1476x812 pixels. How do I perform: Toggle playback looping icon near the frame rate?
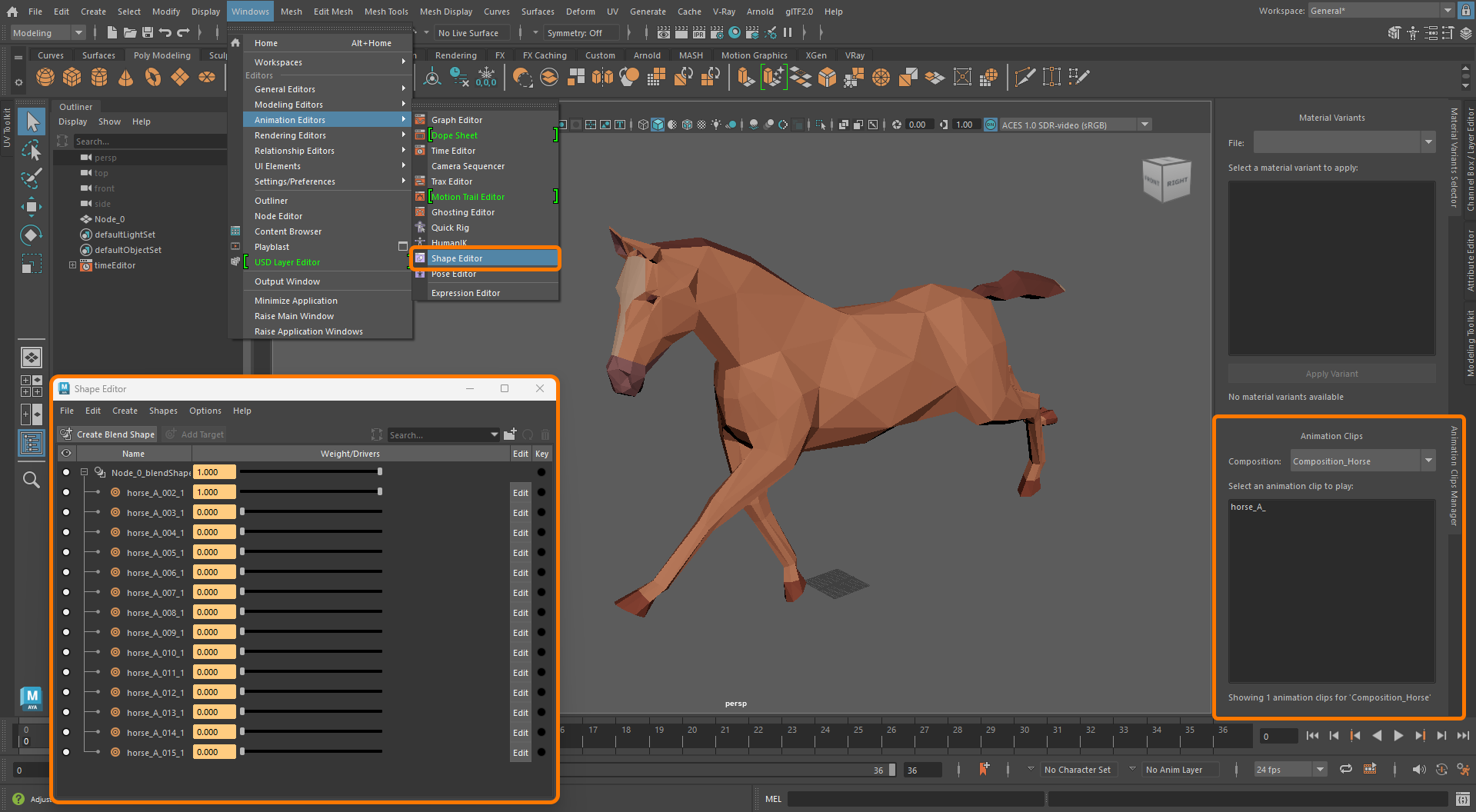[x=1346, y=769]
